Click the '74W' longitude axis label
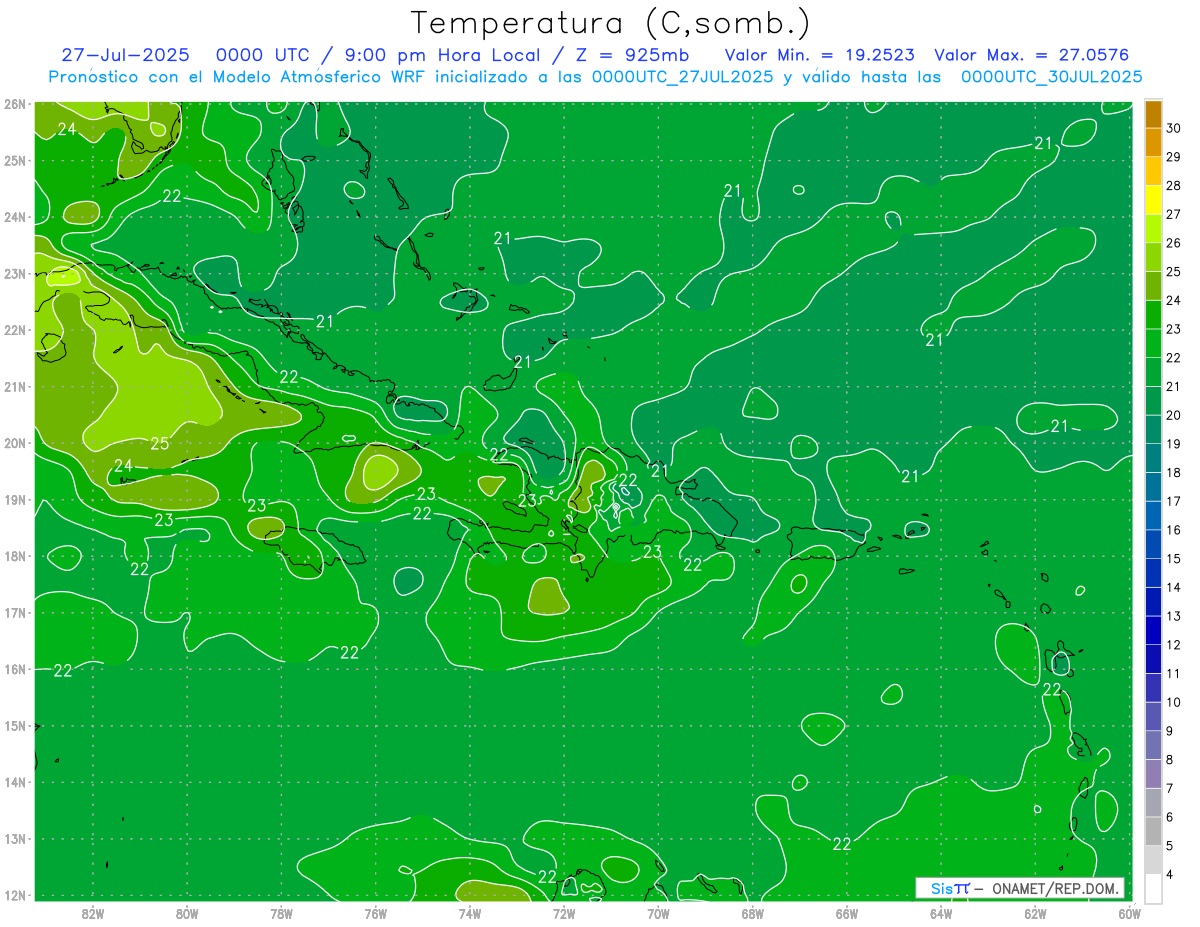This screenshot has height=927, width=1200. tap(469, 913)
